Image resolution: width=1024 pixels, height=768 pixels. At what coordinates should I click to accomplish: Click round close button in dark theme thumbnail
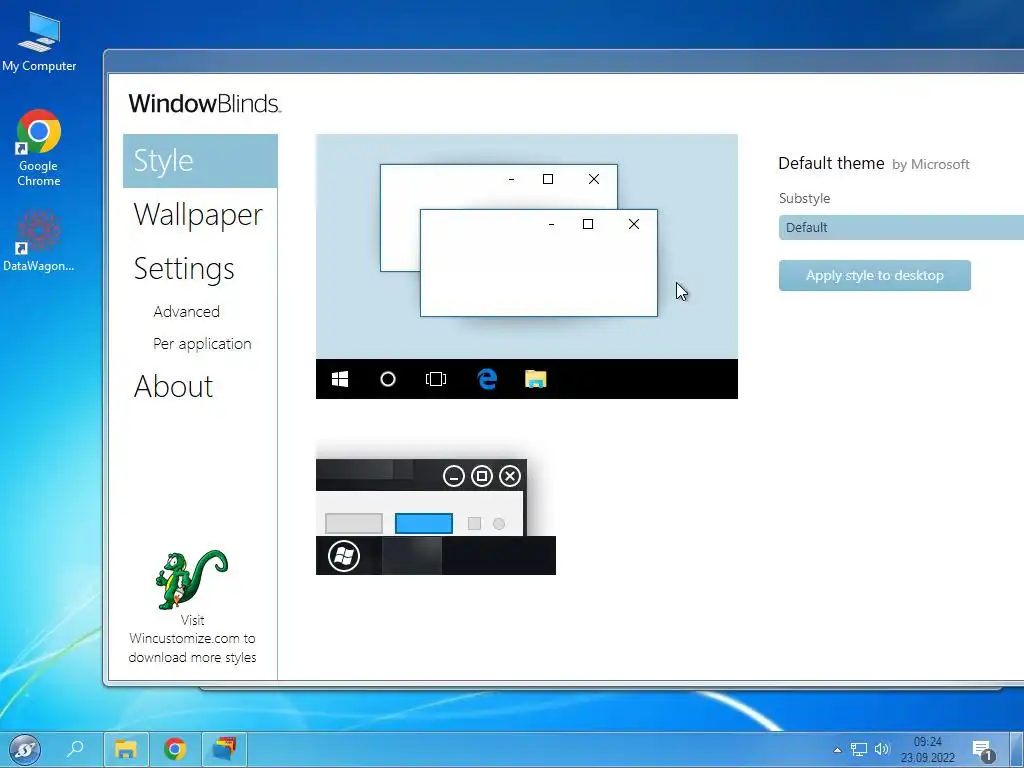pyautogui.click(x=510, y=476)
